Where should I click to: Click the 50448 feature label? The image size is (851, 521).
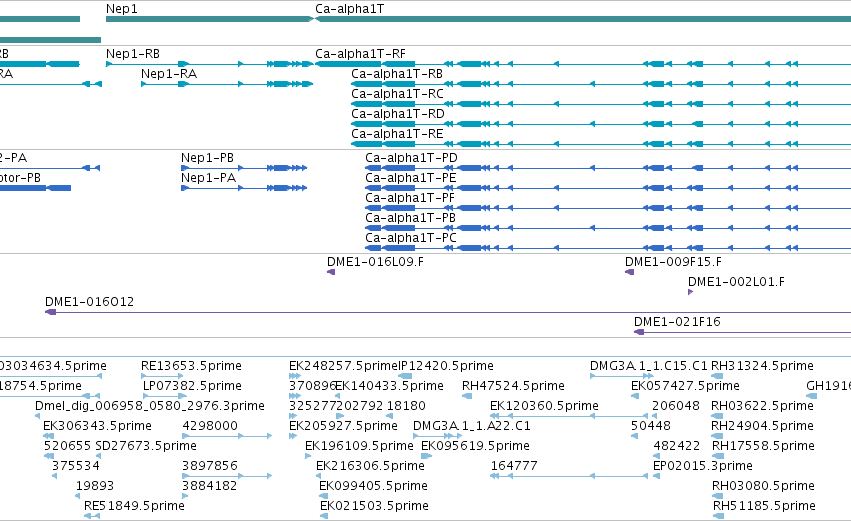[651, 427]
